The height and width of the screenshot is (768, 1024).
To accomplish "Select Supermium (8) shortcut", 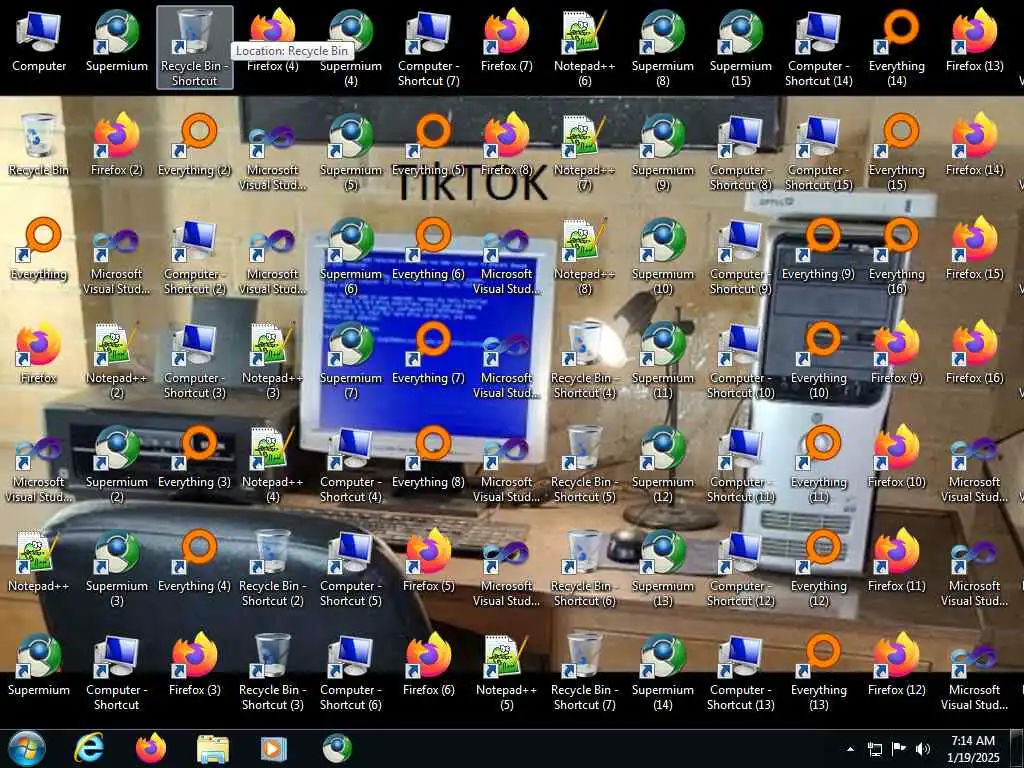I will point(662,47).
